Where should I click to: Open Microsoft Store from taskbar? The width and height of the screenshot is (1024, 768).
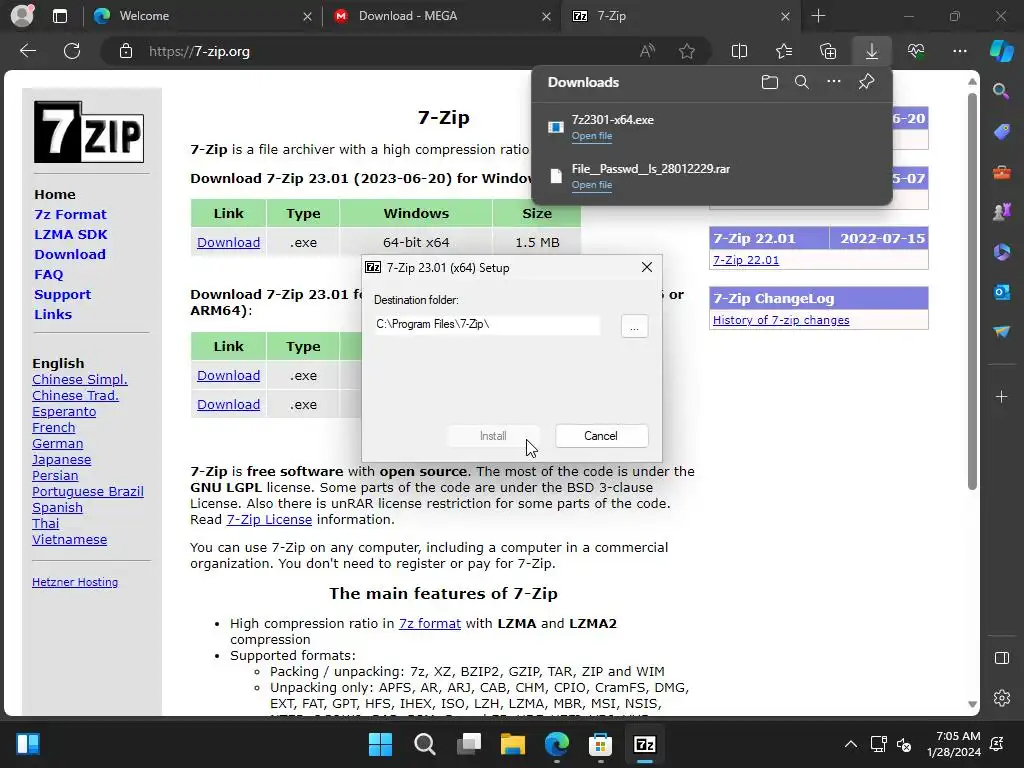[600, 744]
